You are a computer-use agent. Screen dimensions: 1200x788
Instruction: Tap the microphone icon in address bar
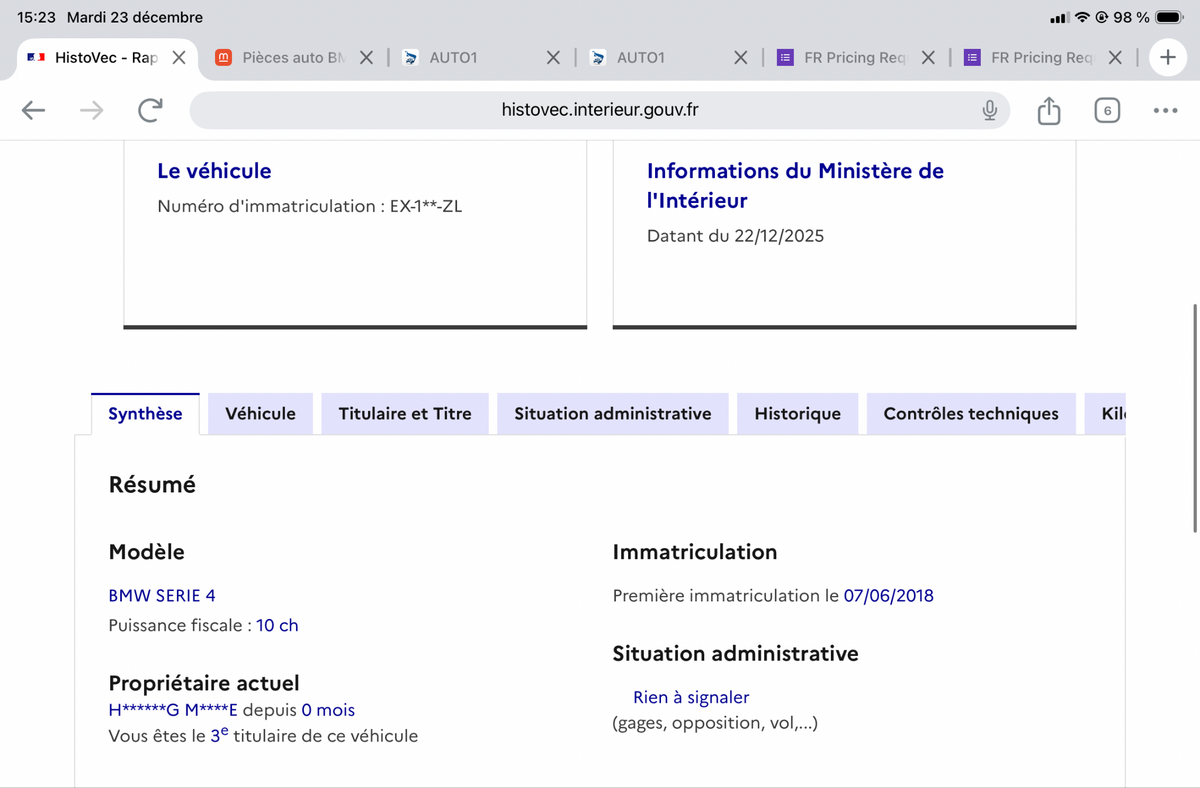(989, 110)
